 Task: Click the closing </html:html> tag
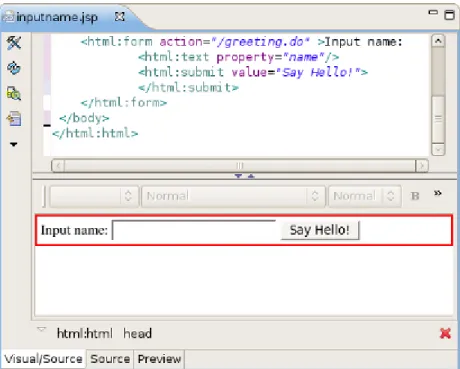coord(95,133)
